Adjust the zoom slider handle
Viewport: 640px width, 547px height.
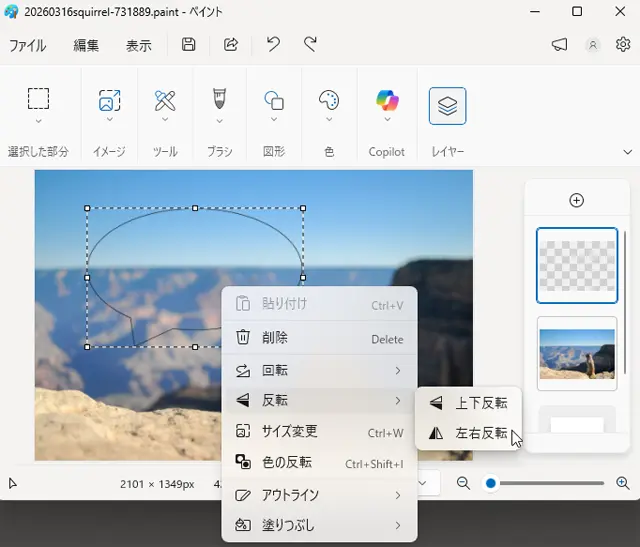pyautogui.click(x=491, y=483)
